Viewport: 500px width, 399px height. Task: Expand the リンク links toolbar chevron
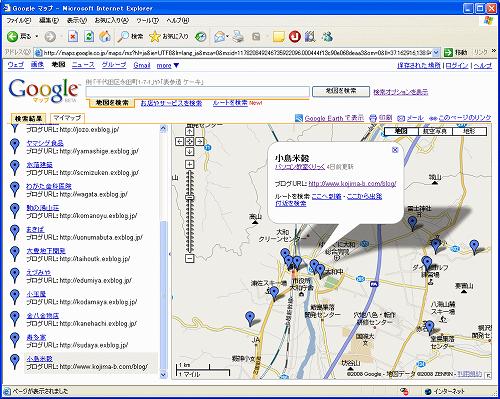tap(494, 51)
